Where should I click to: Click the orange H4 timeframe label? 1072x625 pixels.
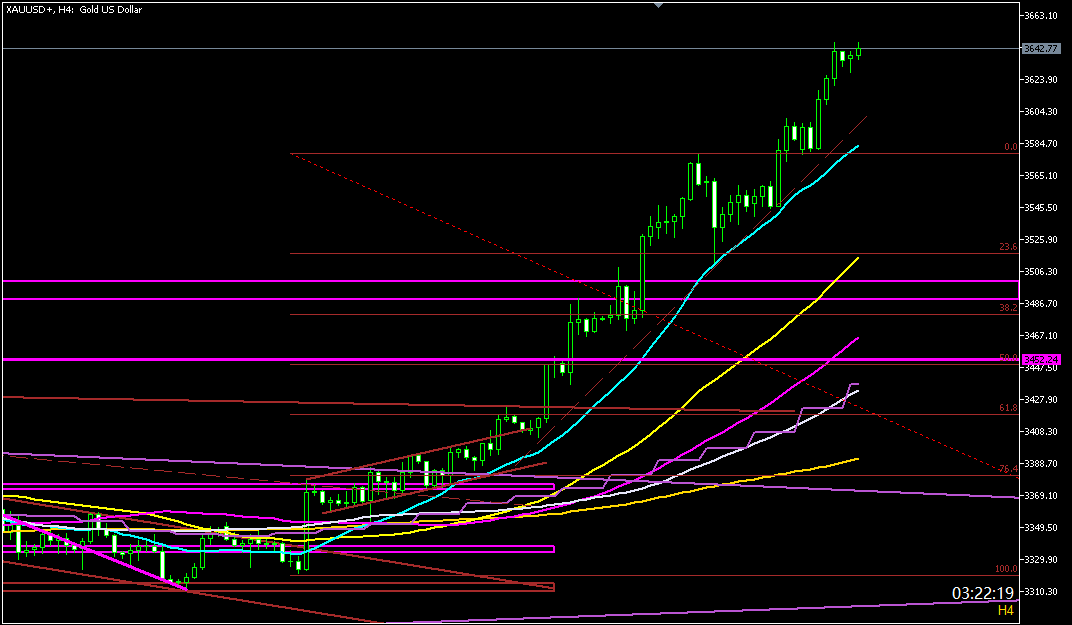click(1006, 609)
